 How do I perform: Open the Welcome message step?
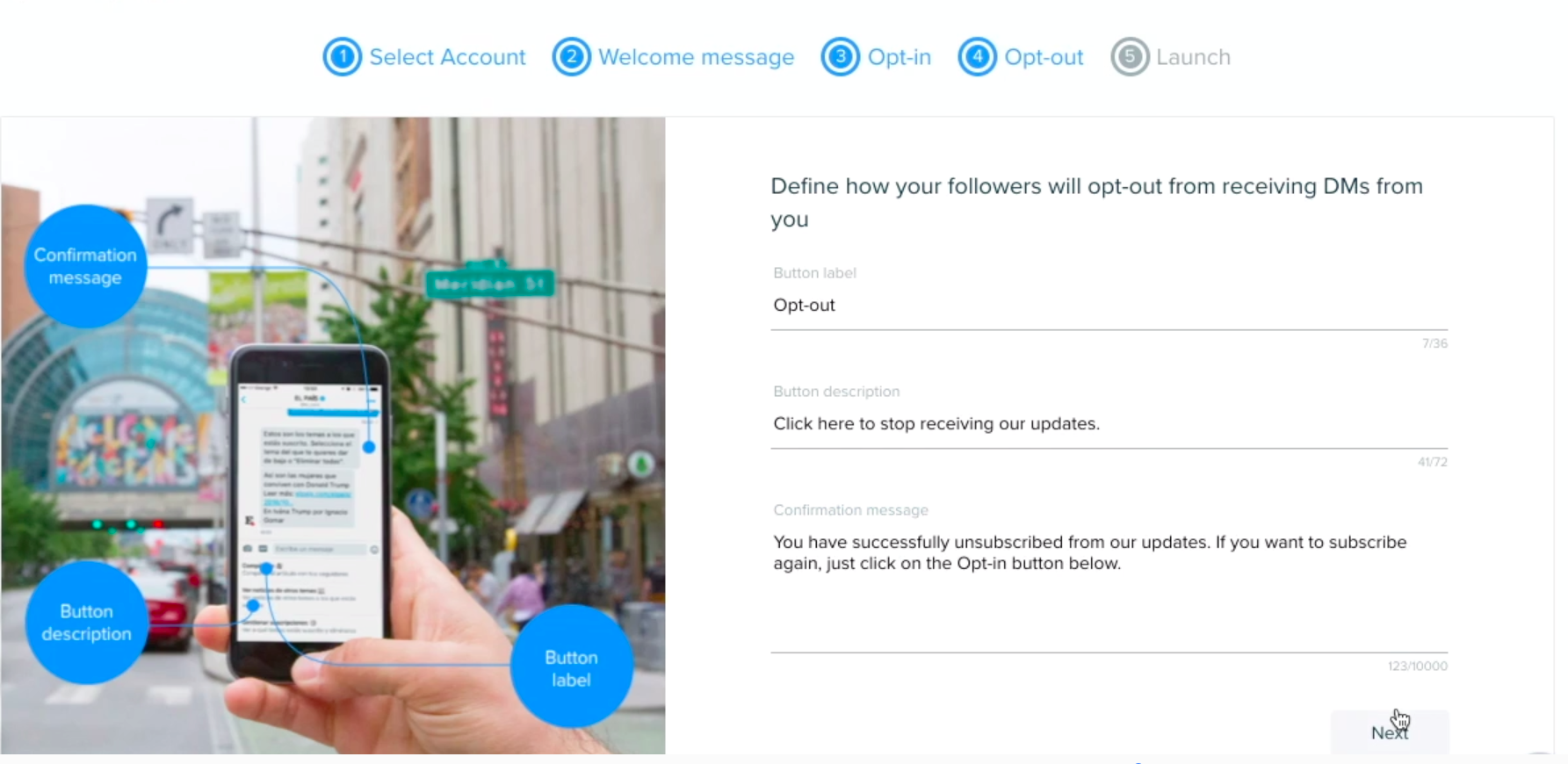(697, 57)
